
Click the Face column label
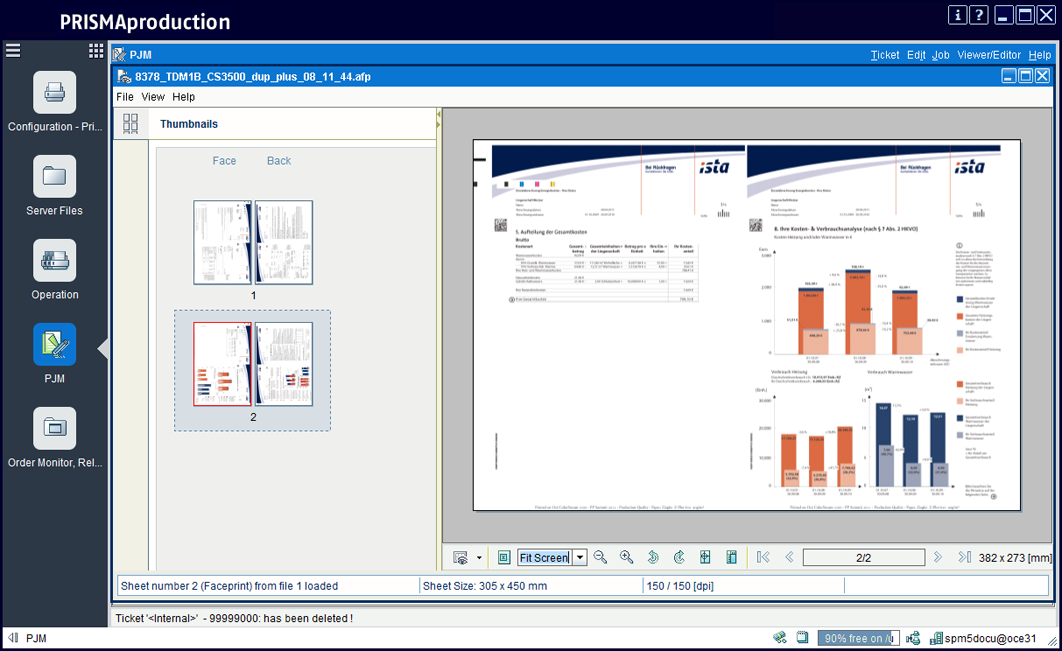224,161
